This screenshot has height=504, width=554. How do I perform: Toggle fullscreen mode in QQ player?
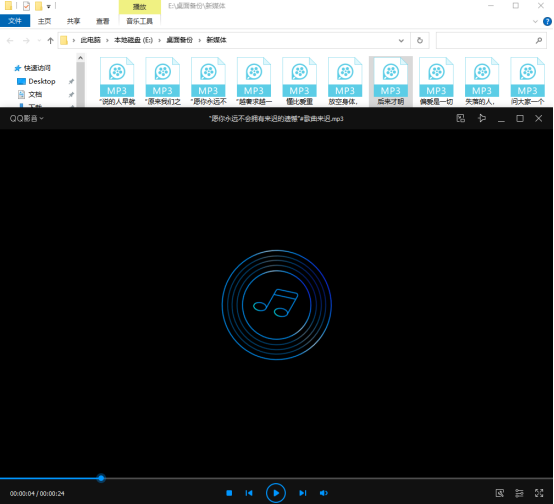tap(539, 493)
